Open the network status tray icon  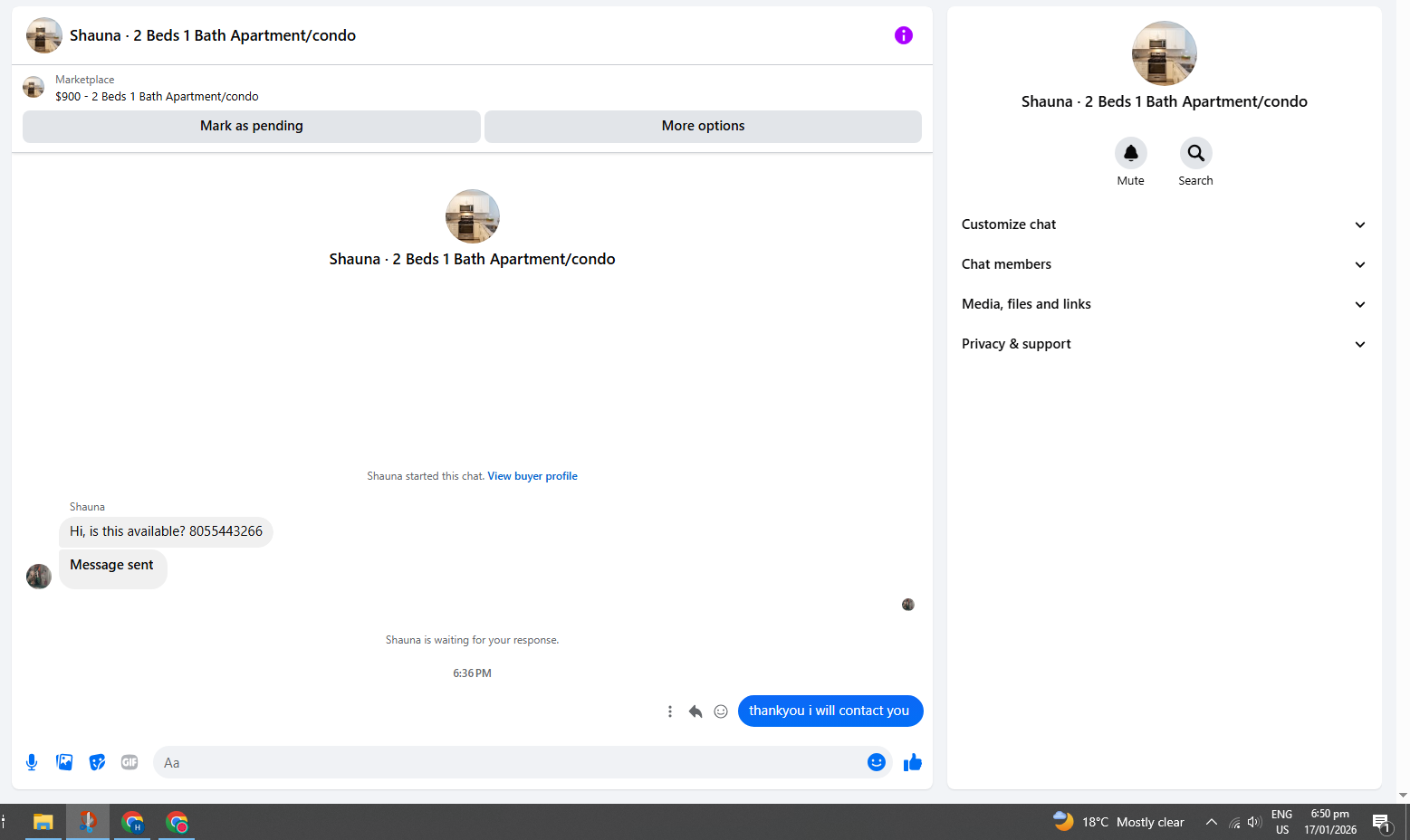click(1234, 822)
